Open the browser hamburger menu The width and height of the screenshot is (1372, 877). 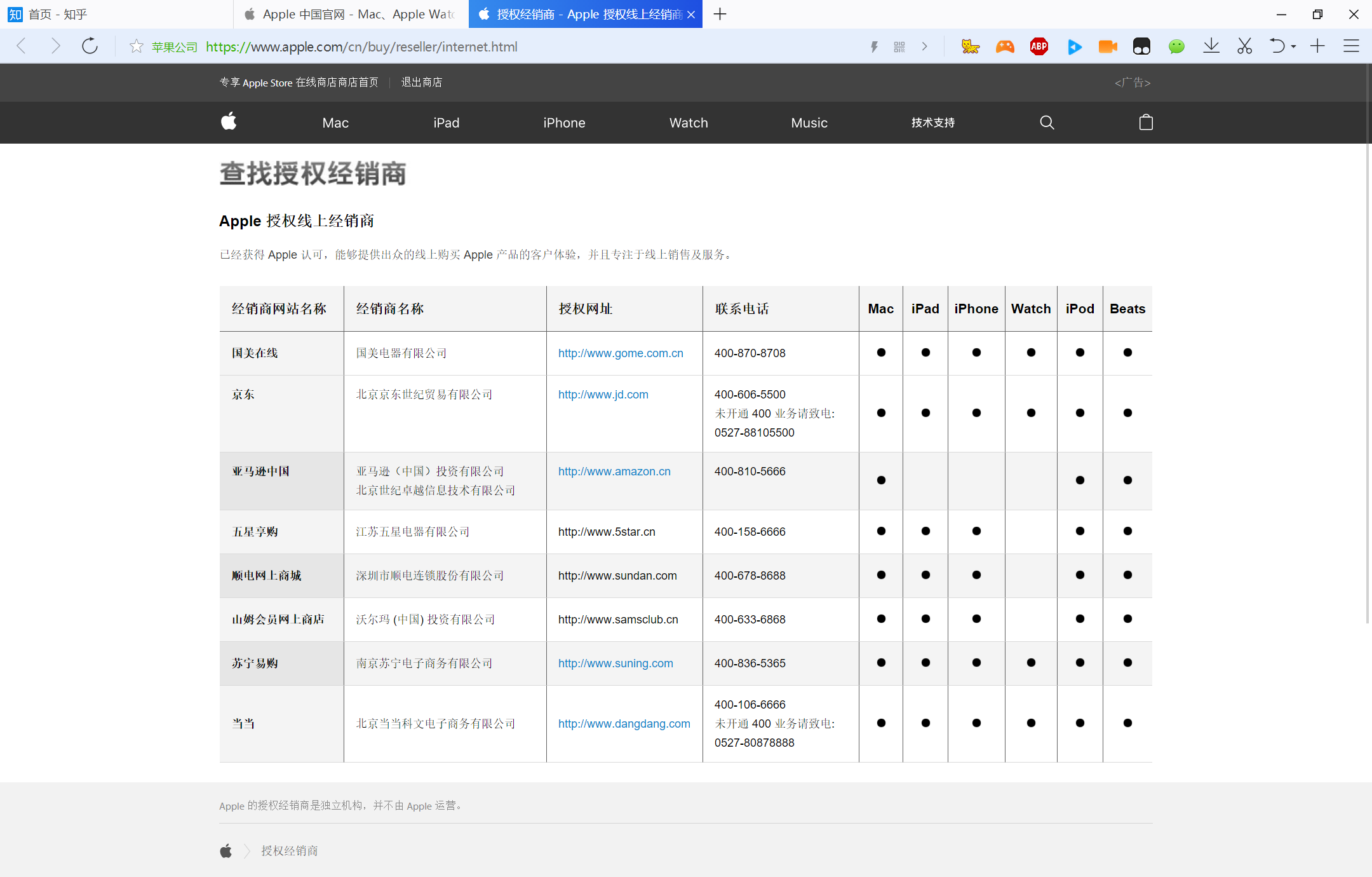(1351, 46)
